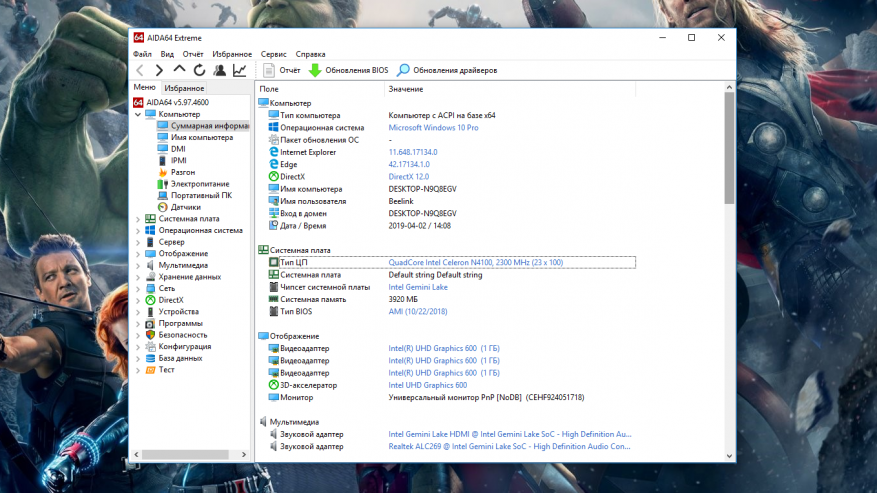Click the left arrow of the tree horizontal scrollbar
This screenshot has width=877, height=493.
tap(136, 454)
